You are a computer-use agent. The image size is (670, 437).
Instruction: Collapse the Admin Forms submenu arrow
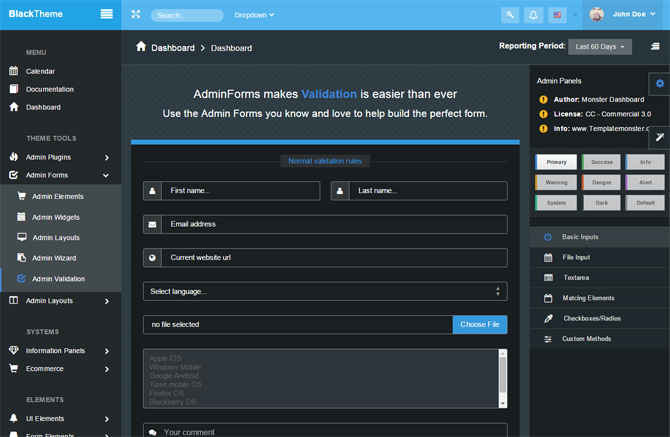coord(106,175)
